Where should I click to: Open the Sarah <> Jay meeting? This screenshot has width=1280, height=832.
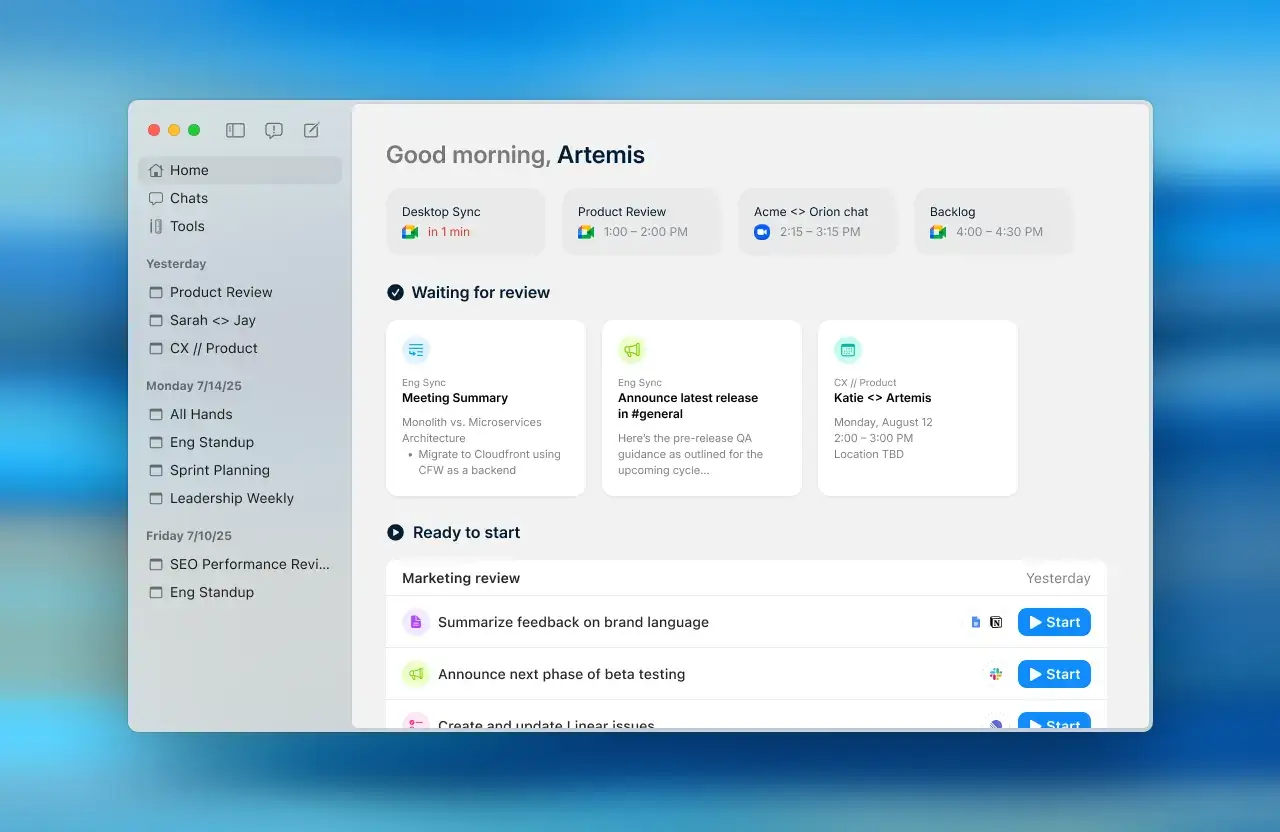coord(240,320)
